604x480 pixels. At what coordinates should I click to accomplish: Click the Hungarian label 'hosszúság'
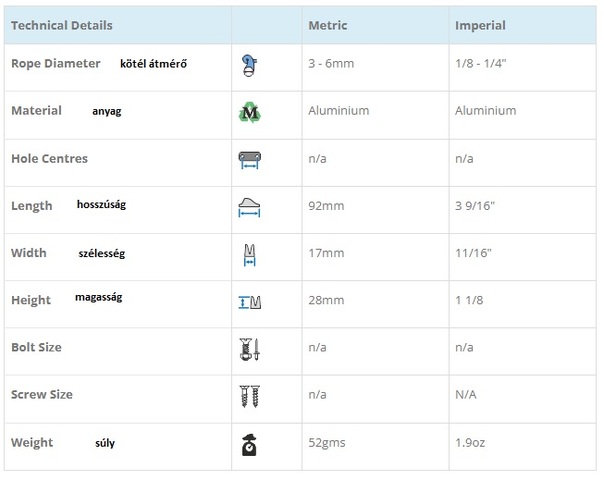click(101, 205)
